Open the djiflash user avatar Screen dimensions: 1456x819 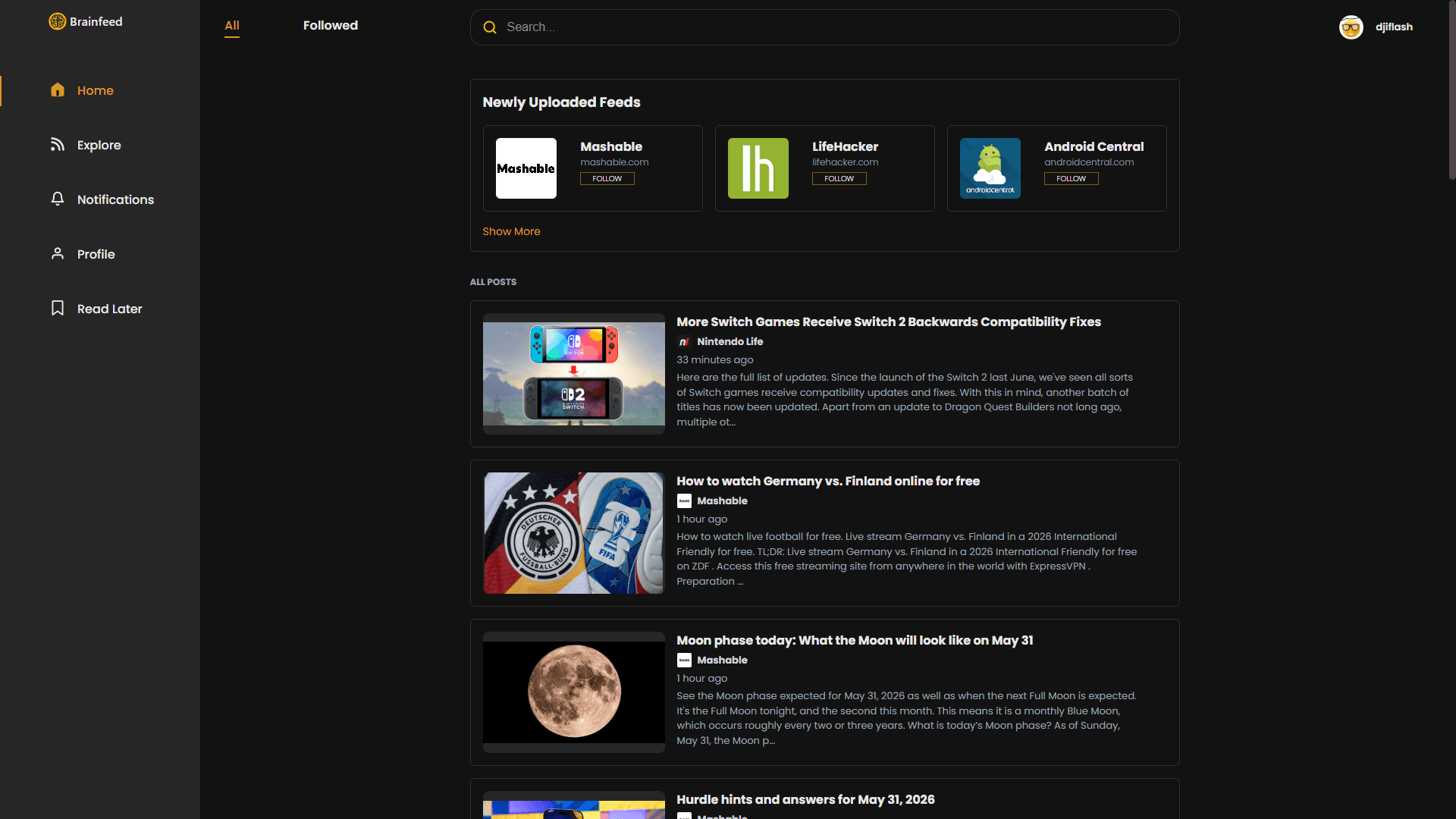1351,27
